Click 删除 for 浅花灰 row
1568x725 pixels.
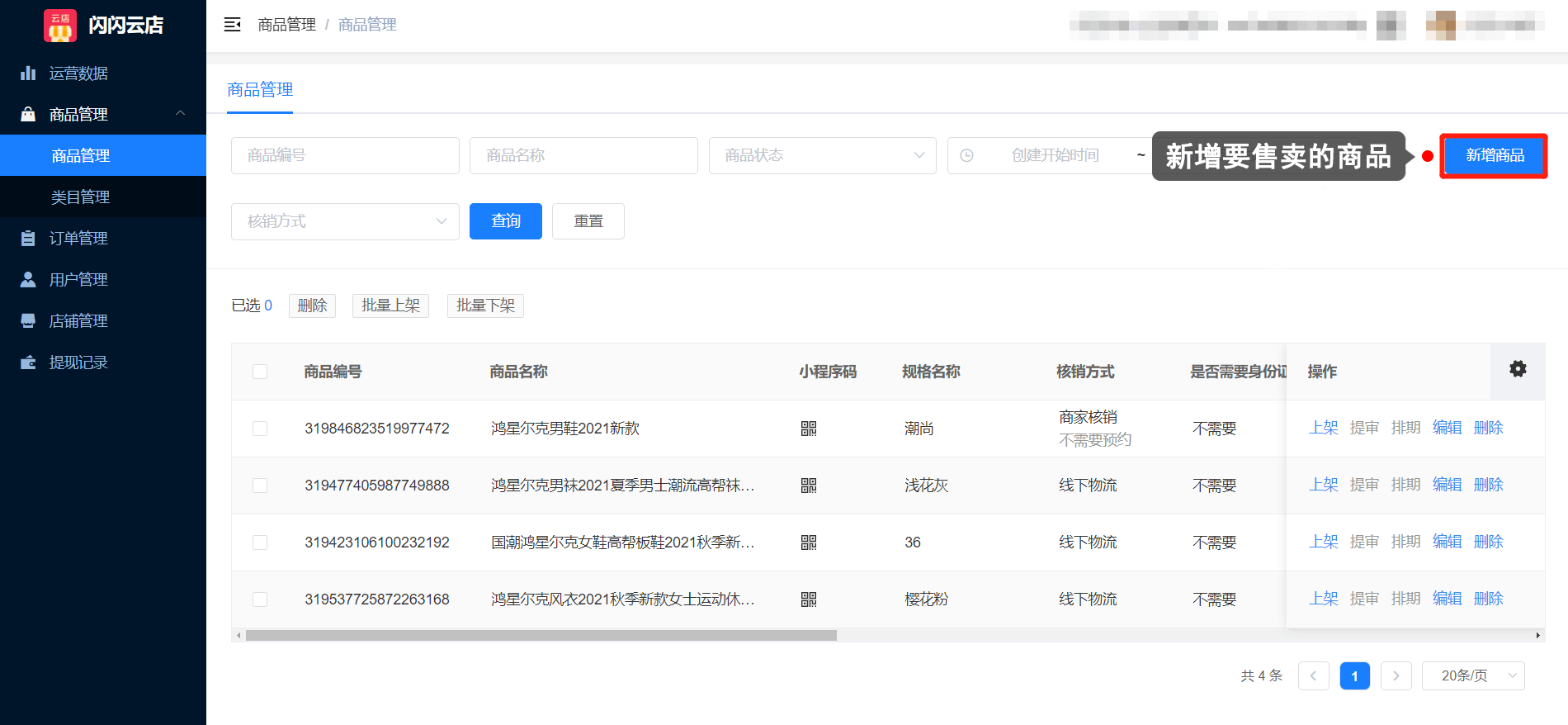click(x=1489, y=485)
